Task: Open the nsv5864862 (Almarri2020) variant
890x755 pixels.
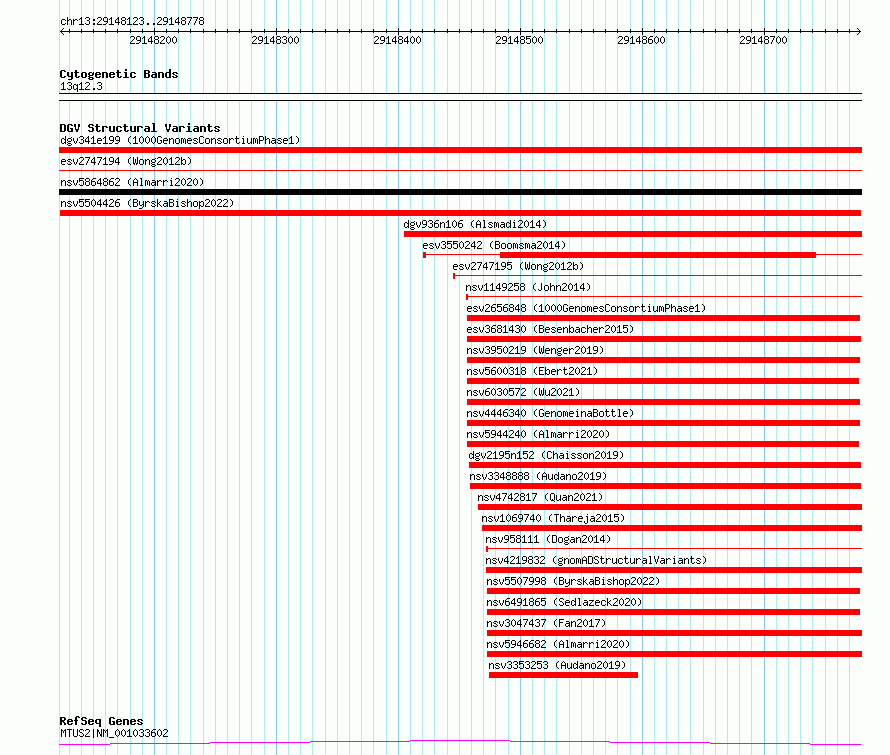Action: [x=132, y=182]
